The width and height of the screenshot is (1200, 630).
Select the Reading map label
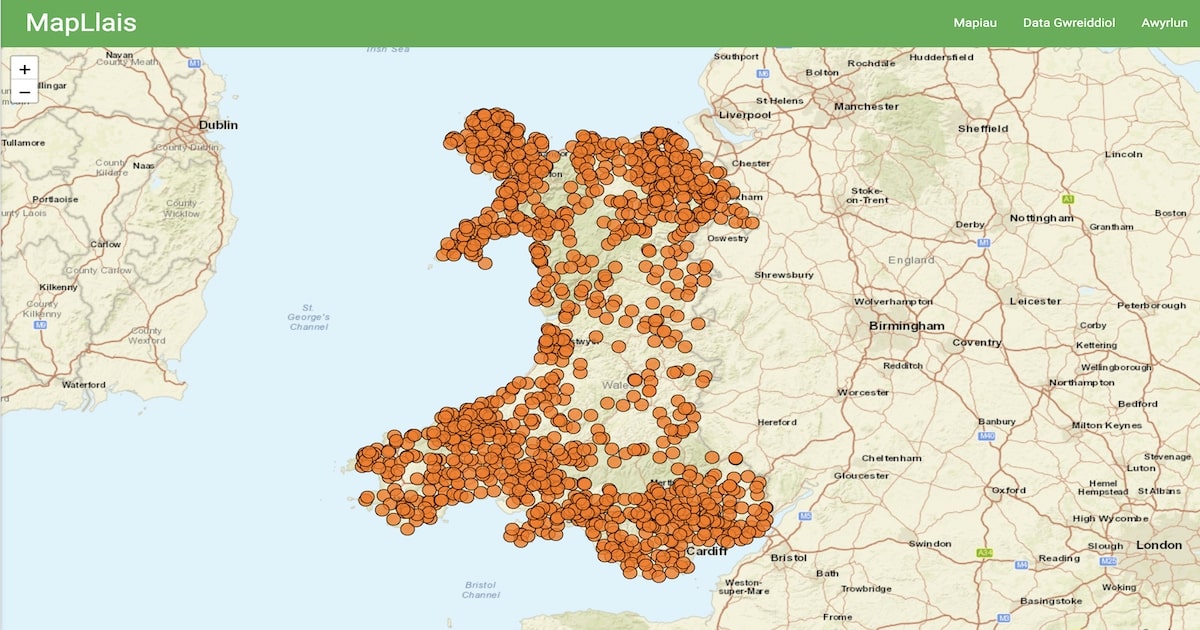coord(1059,558)
